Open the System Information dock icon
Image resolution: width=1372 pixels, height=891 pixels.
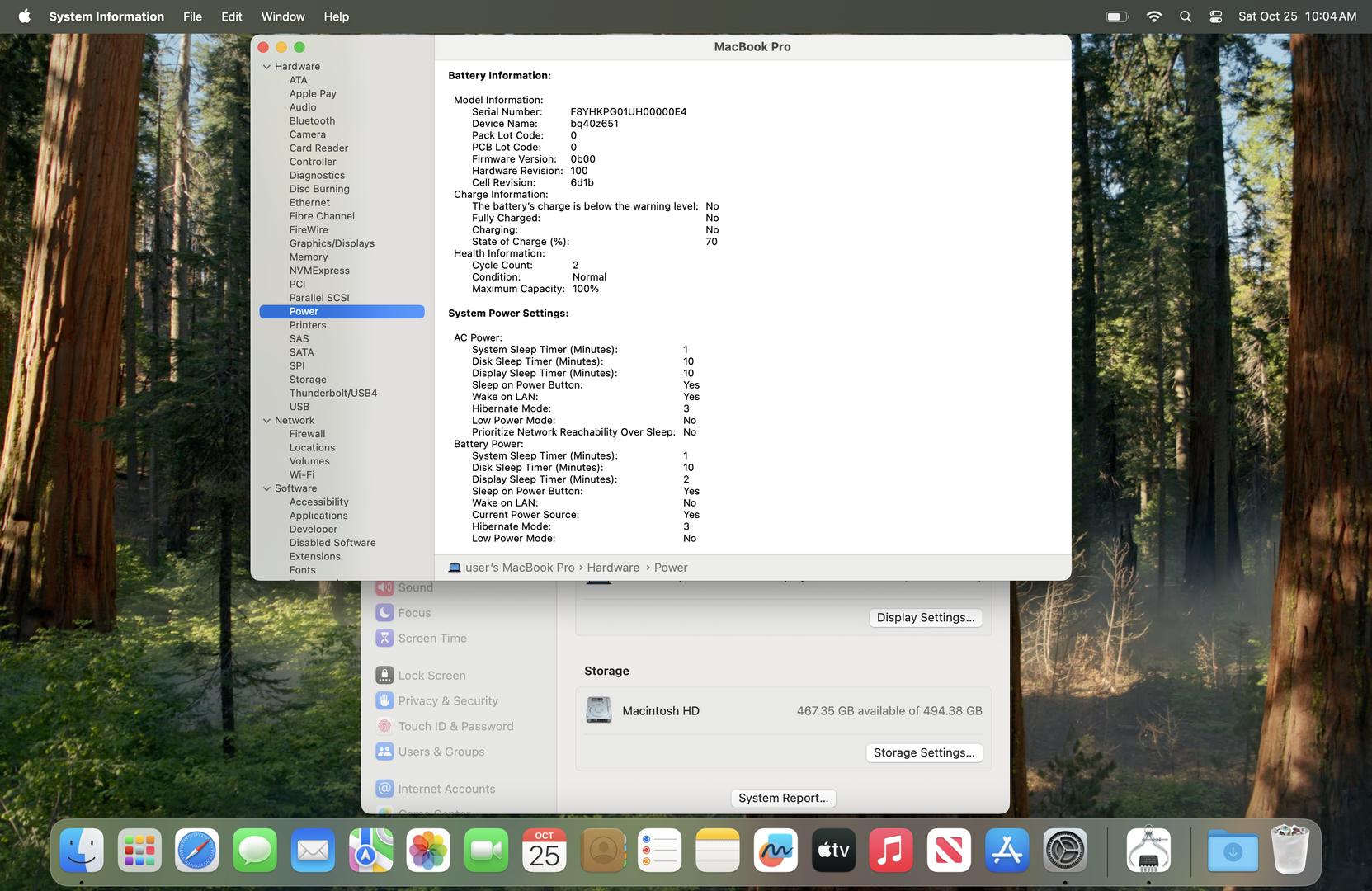[1148, 851]
